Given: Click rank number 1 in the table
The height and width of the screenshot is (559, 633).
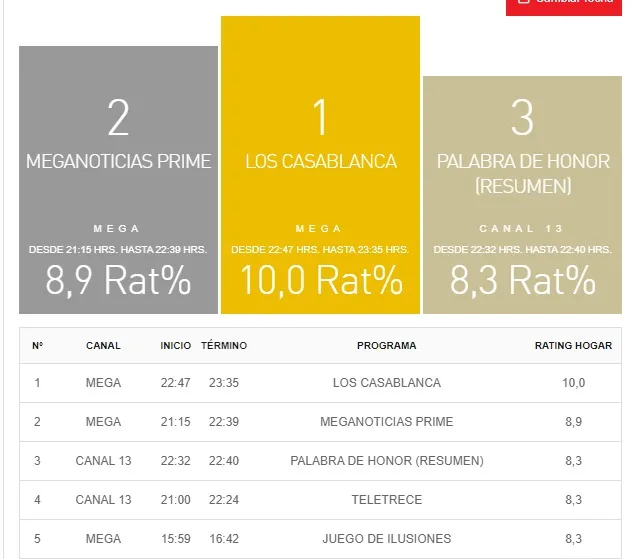Looking at the screenshot, I should tap(37, 383).
